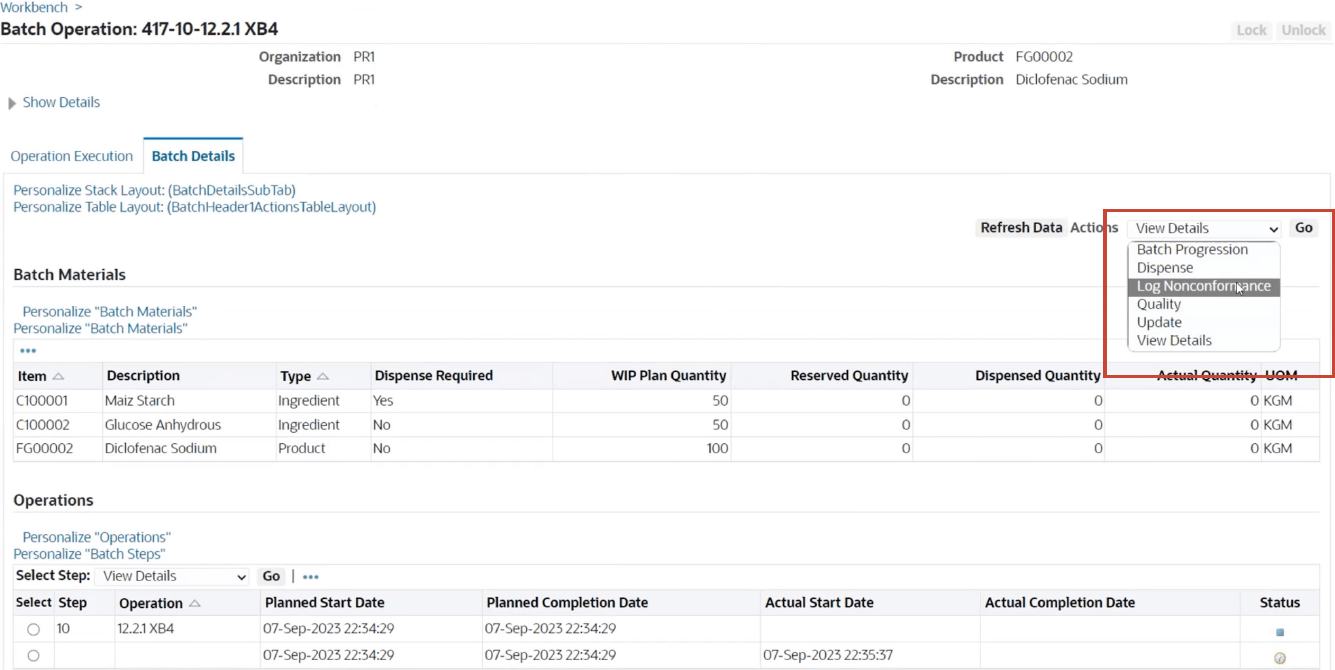The image size is (1335, 670).
Task: Open the Personalize "Operations" link
Action: (97, 537)
